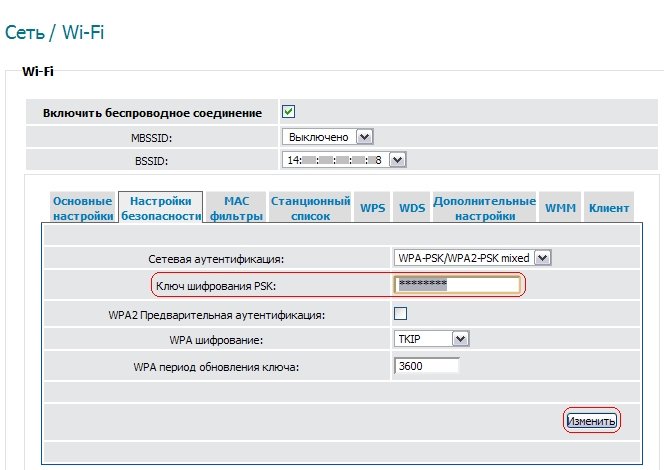The width and height of the screenshot is (664, 470).
Task: Switch to the WDS tab
Action: 412,208
